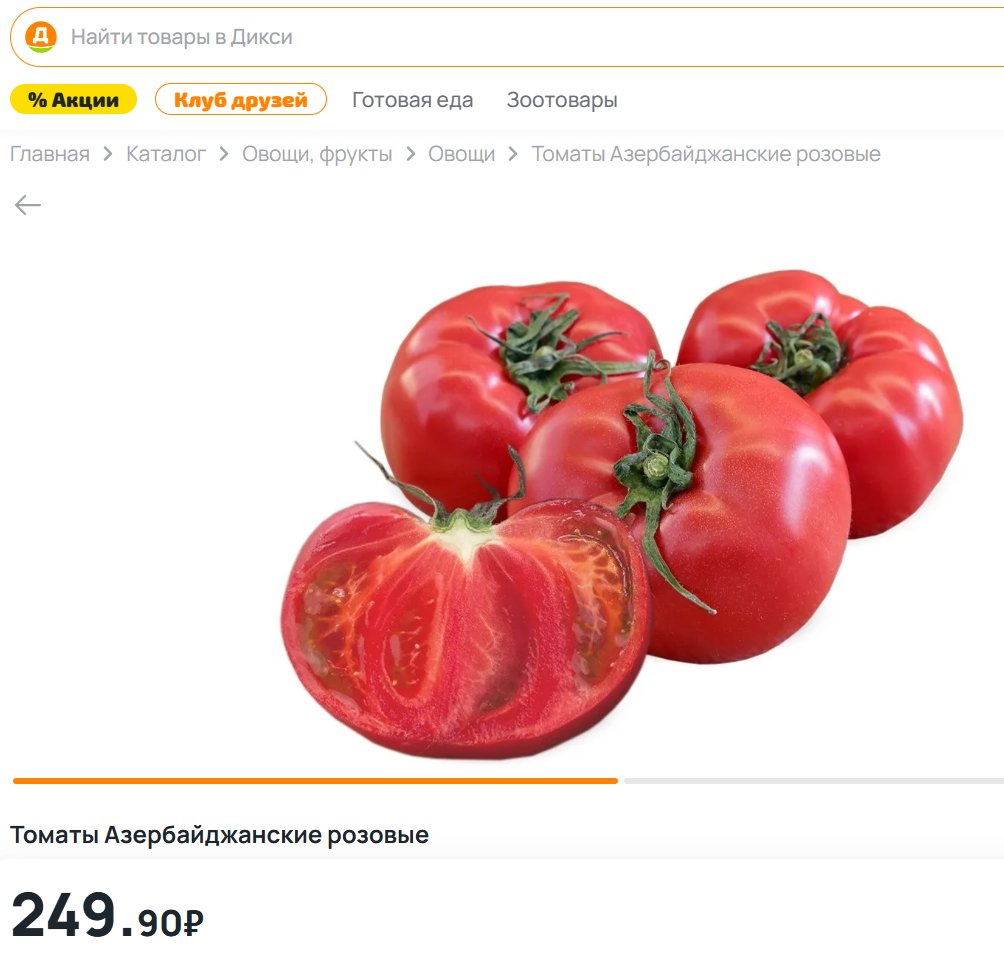Viewport: 1004px width, 953px height.
Task: Select first orange image carousel indicator
Action: point(315,781)
